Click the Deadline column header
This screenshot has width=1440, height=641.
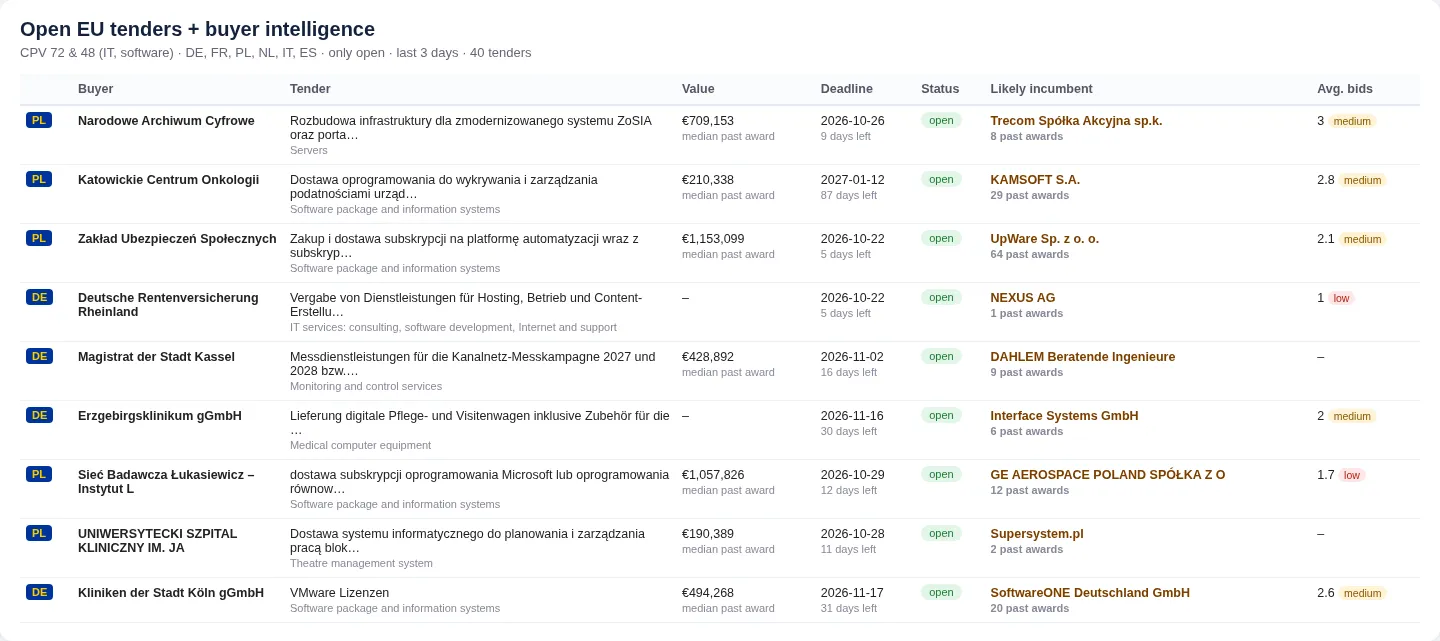click(x=846, y=89)
